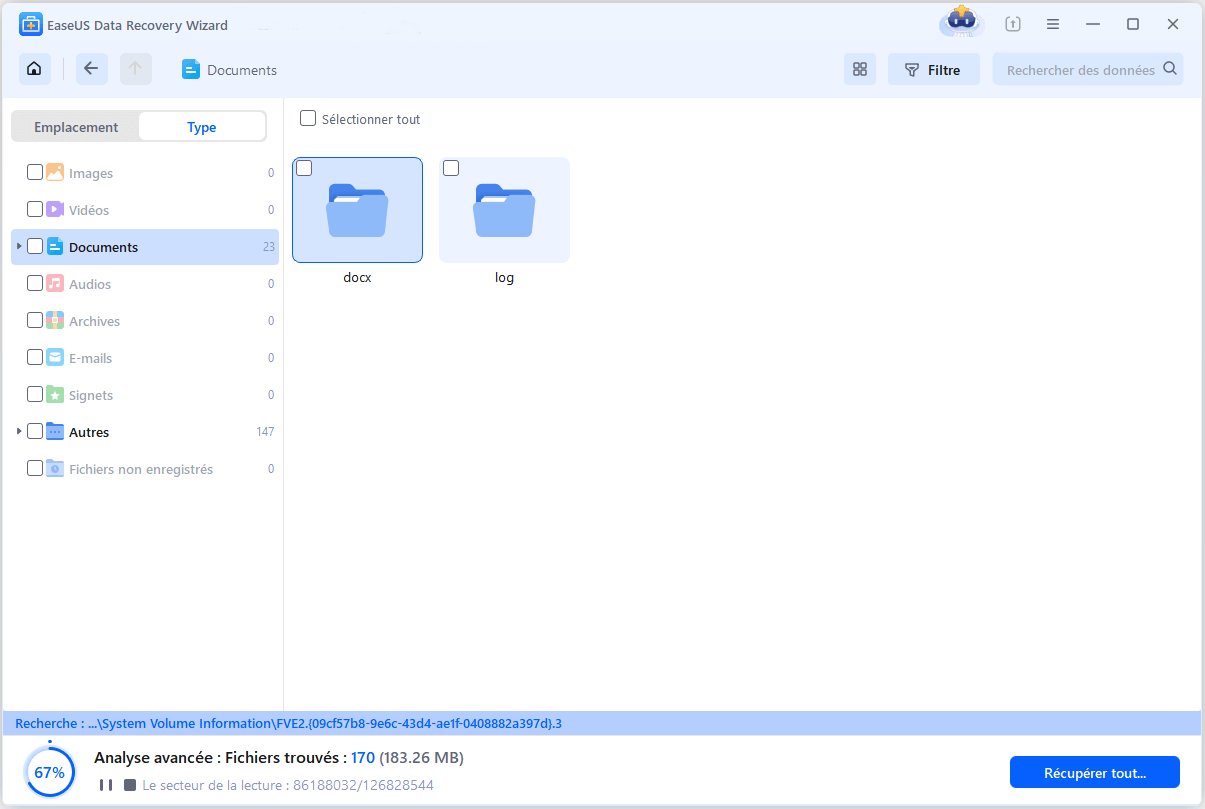The height and width of the screenshot is (809, 1205).
Task: Open the hamburger menu in title bar
Action: 1053,24
